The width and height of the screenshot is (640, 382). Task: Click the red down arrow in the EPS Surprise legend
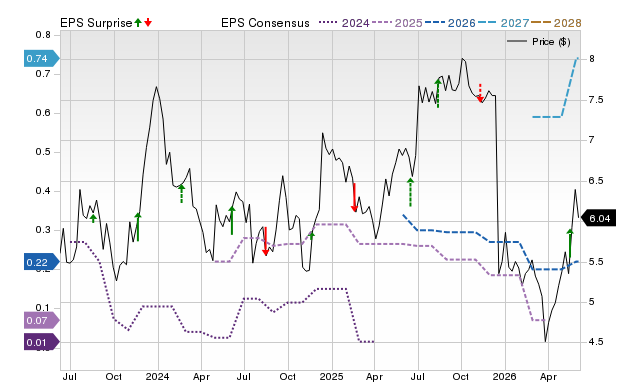[x=148, y=22]
